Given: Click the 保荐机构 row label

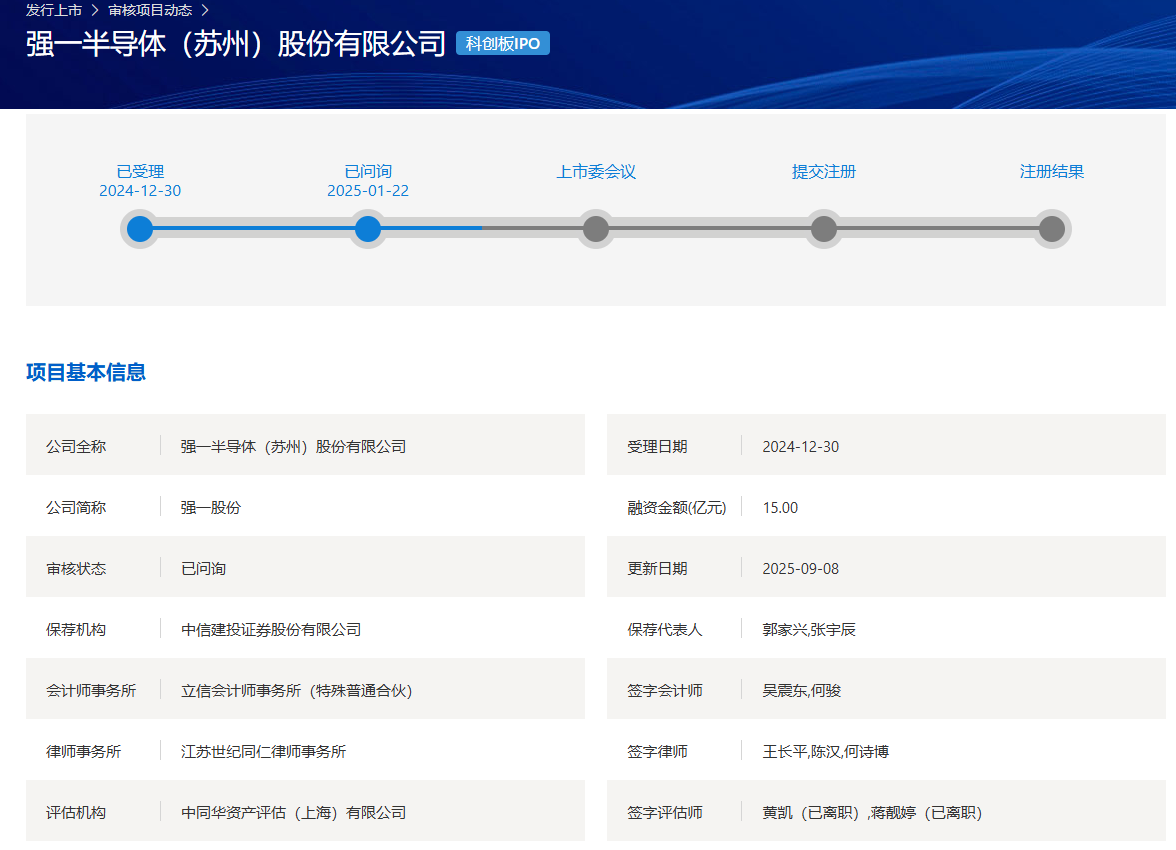Looking at the screenshot, I should 76,629.
